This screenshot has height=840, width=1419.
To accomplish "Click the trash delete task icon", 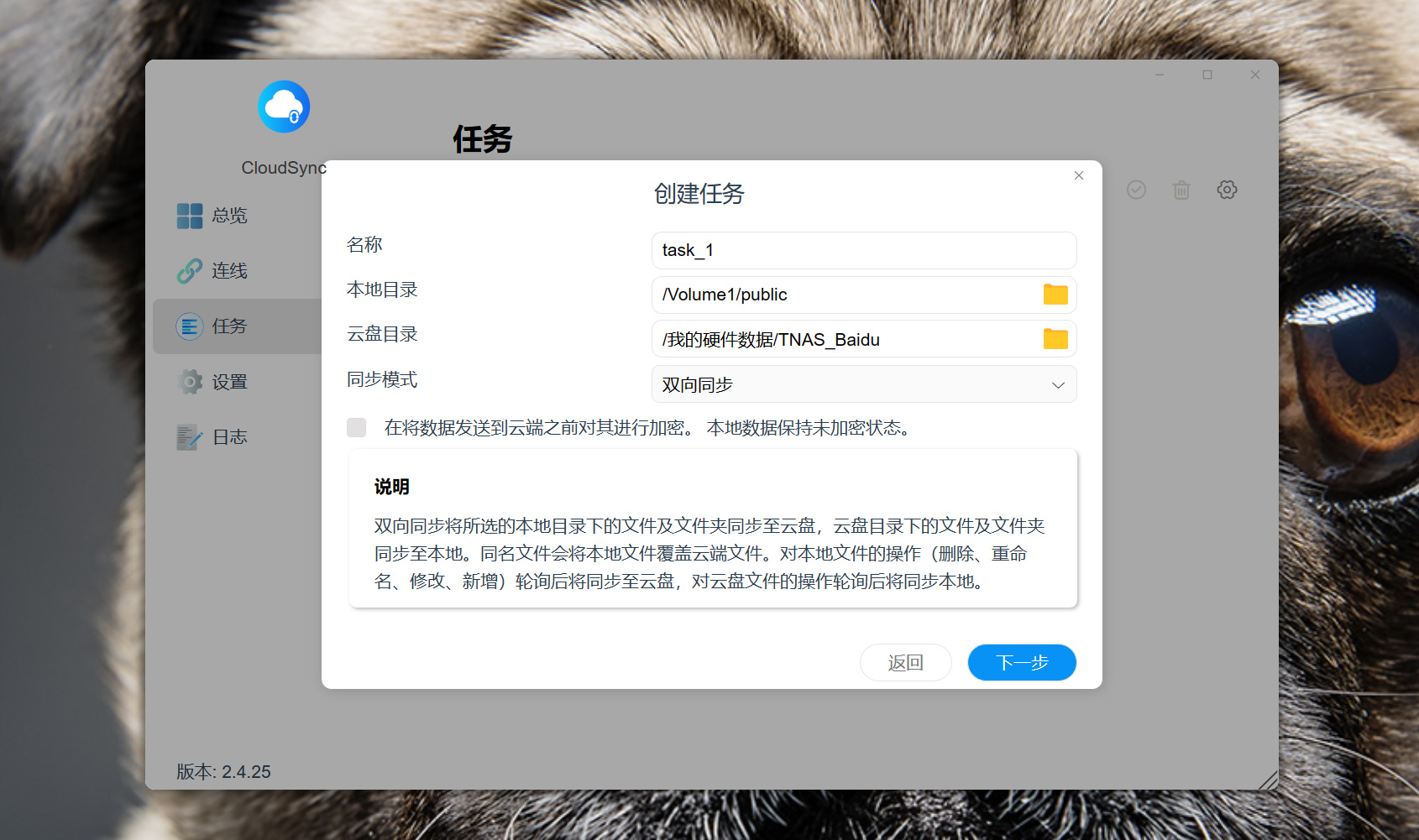I will coord(1181,190).
